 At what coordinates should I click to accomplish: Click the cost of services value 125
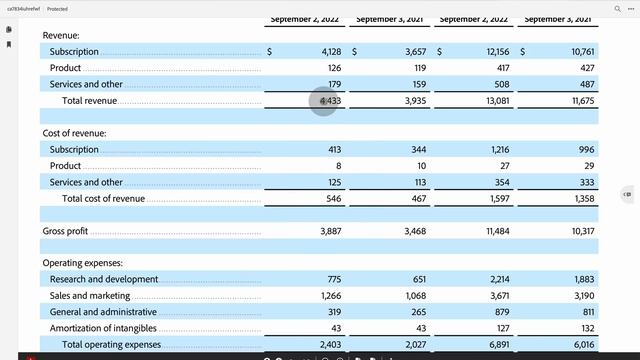[335, 182]
